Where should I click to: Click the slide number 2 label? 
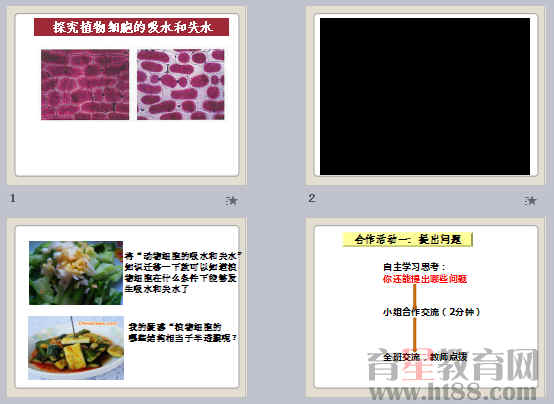point(311,198)
